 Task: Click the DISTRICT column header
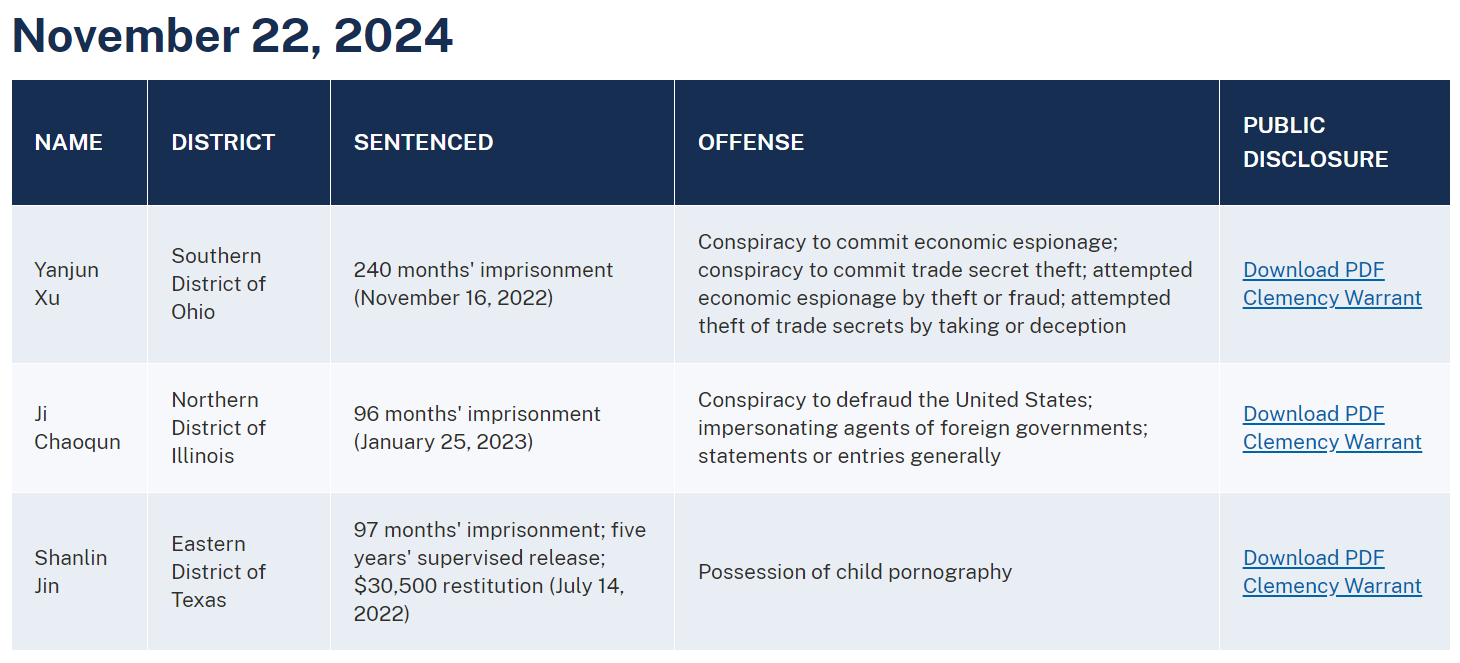click(x=223, y=142)
